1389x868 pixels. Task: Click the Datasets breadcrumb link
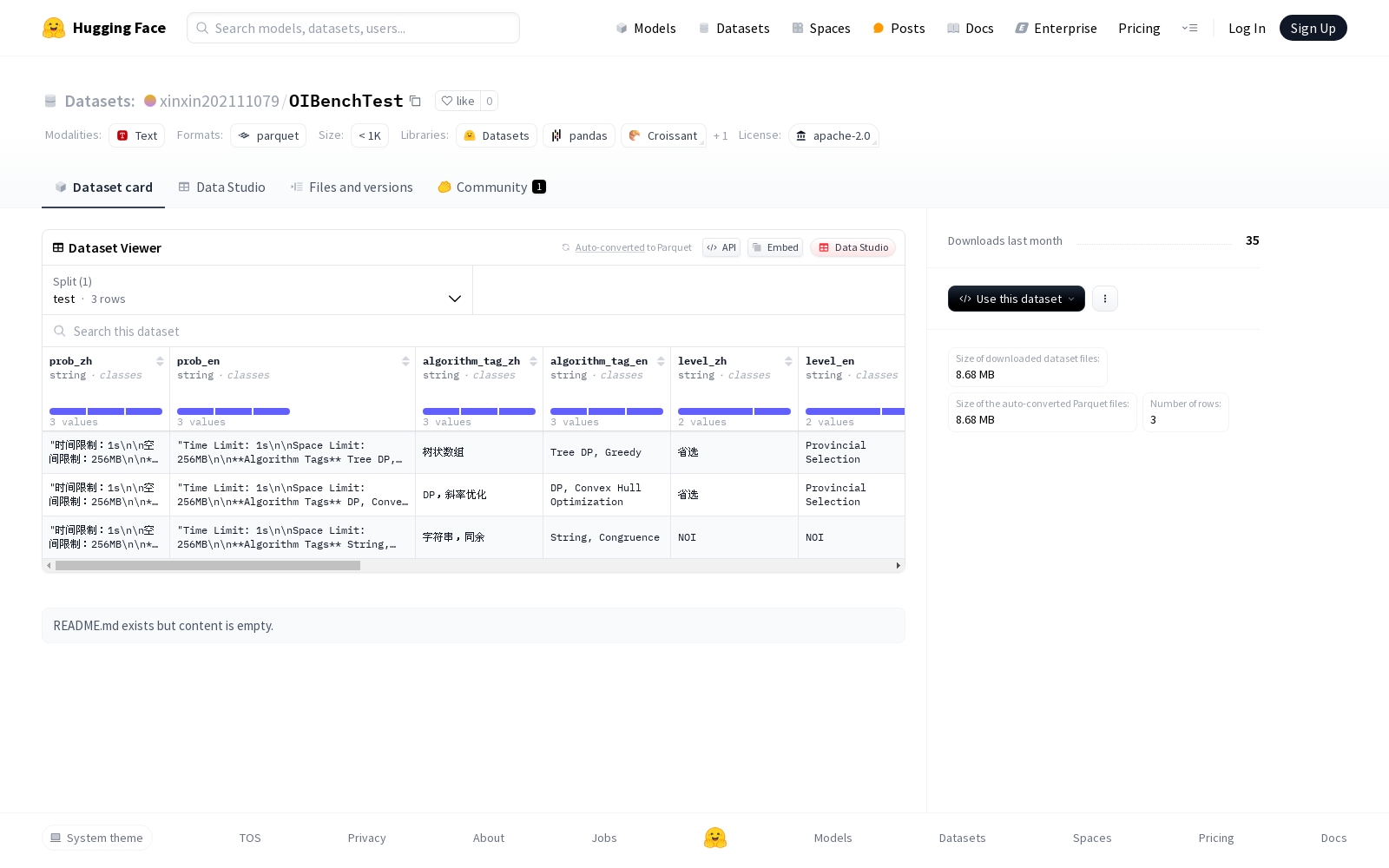[x=100, y=101]
